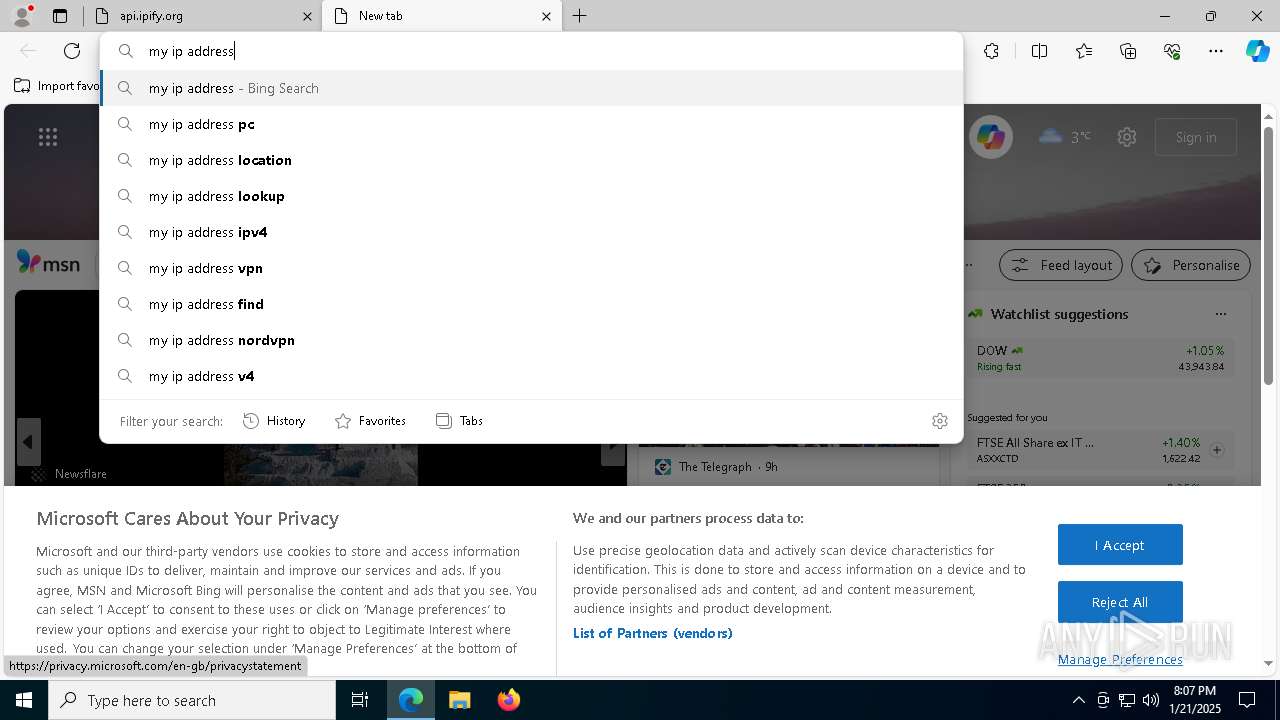Select 'my ip address vpn' suggestion
Viewport: 1280px width, 720px height.
[x=531, y=268]
